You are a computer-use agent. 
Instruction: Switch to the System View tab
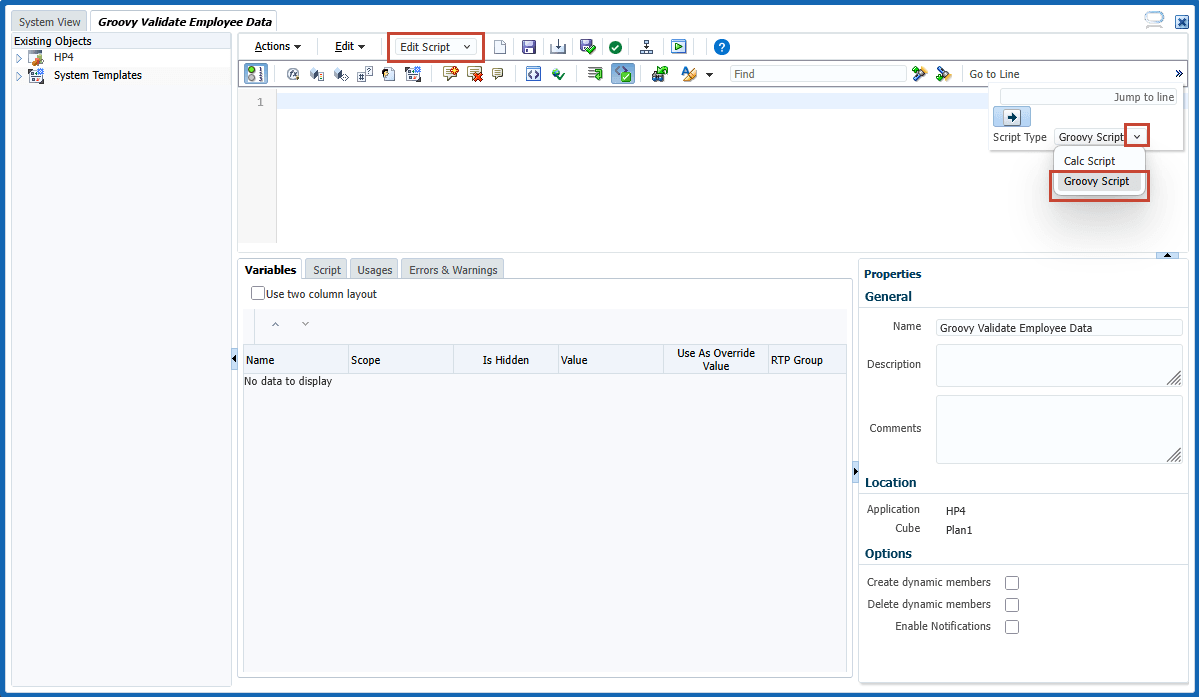tap(50, 22)
